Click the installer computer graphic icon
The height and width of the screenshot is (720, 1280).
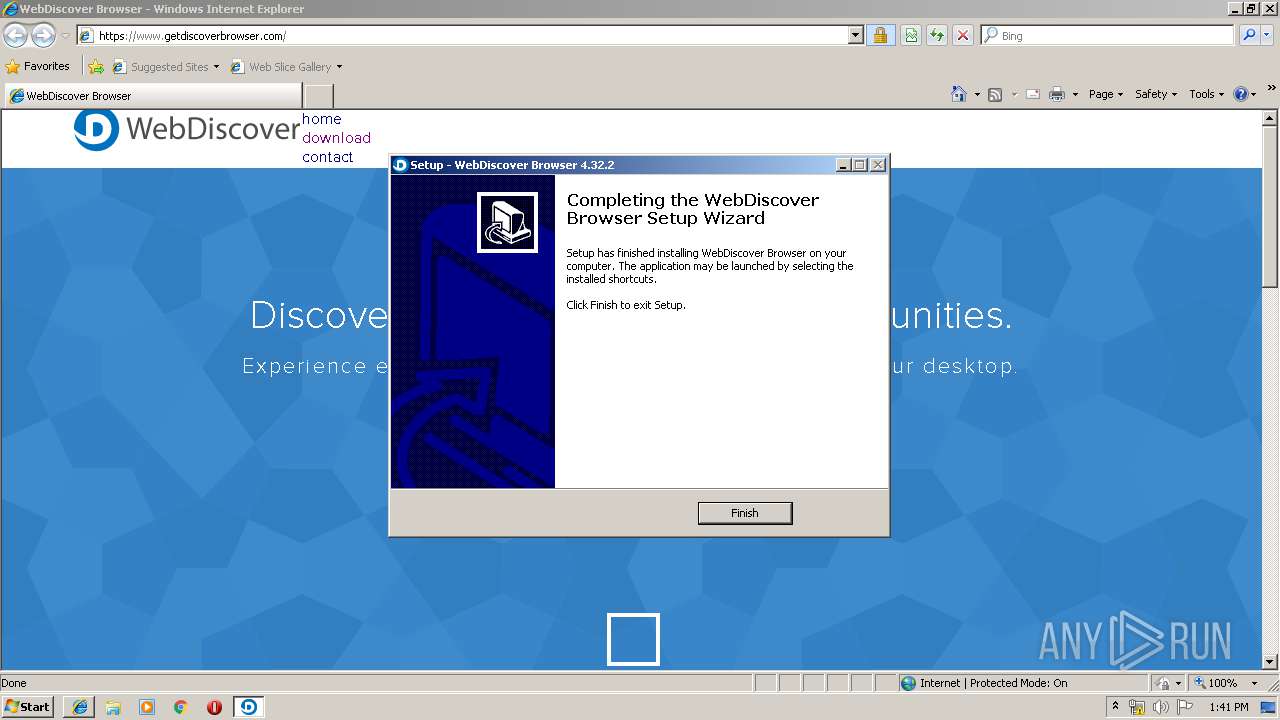pos(507,222)
